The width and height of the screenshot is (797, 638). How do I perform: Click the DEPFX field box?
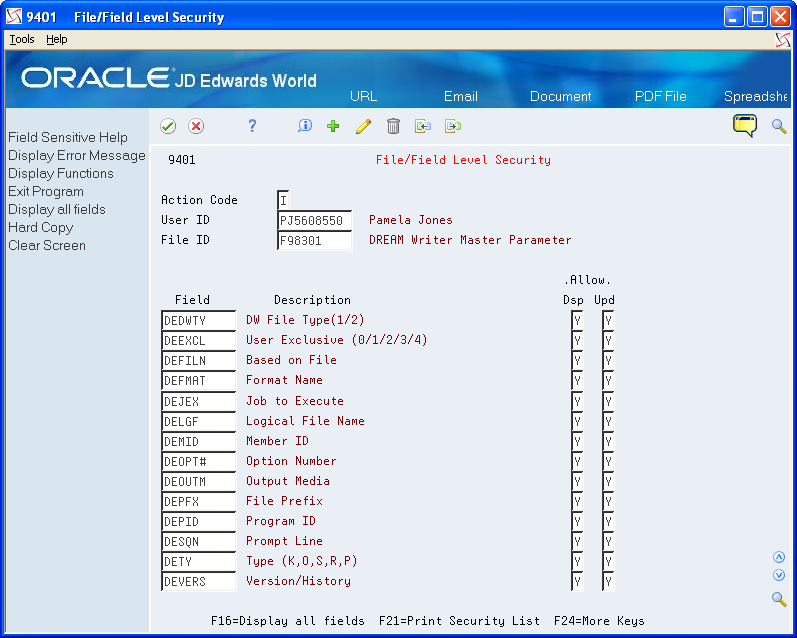point(199,502)
